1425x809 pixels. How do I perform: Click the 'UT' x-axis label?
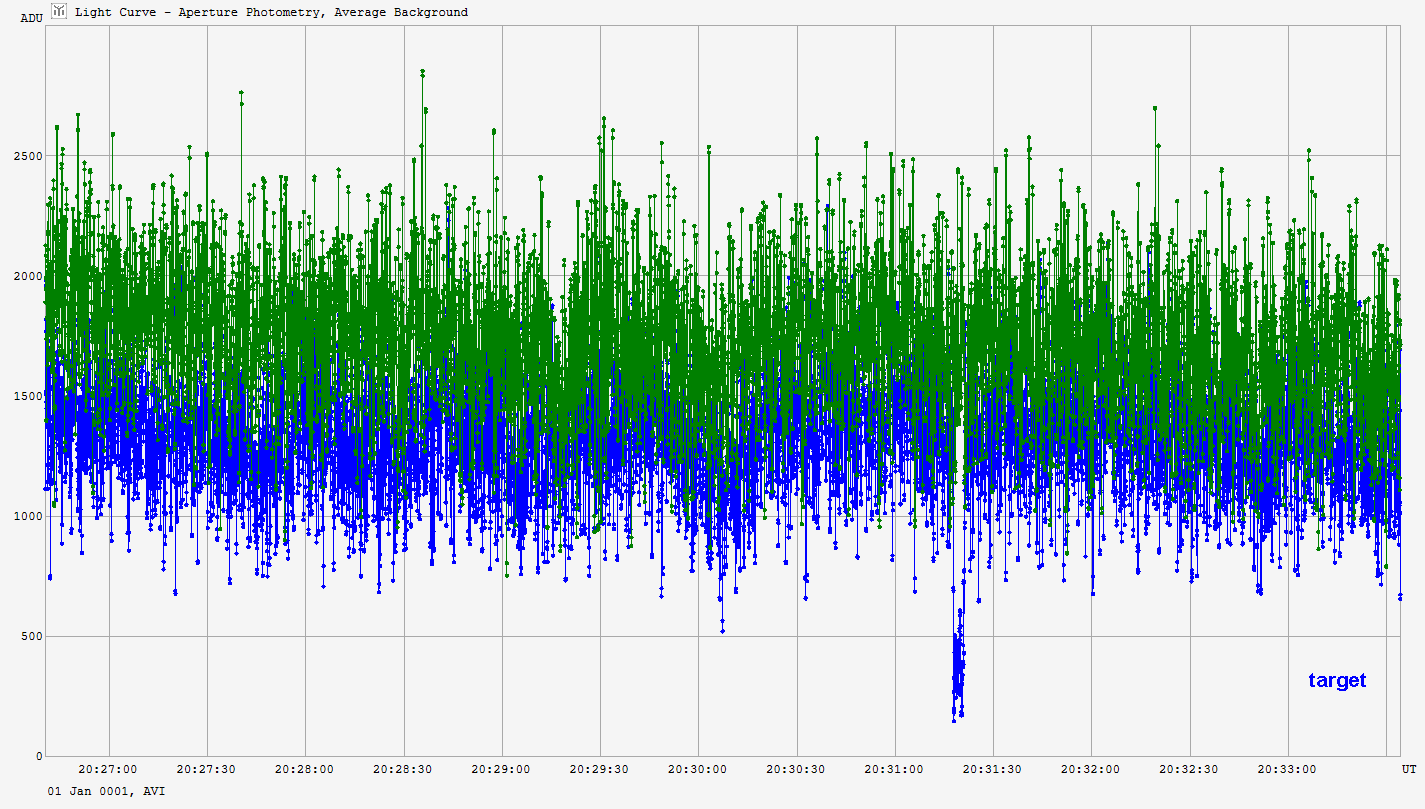click(x=1408, y=769)
